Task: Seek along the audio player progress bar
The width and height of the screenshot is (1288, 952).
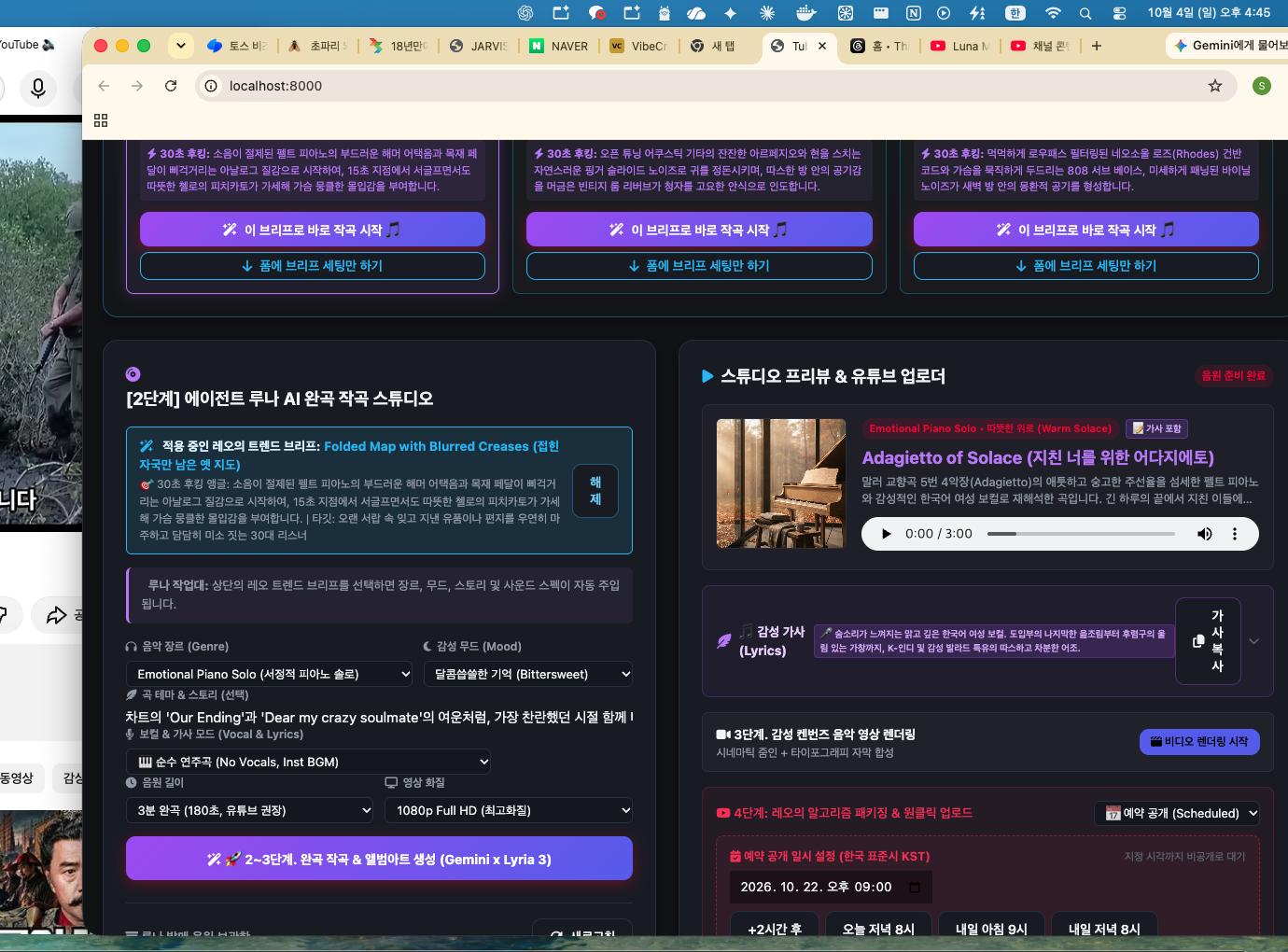Action: pos(1081,534)
